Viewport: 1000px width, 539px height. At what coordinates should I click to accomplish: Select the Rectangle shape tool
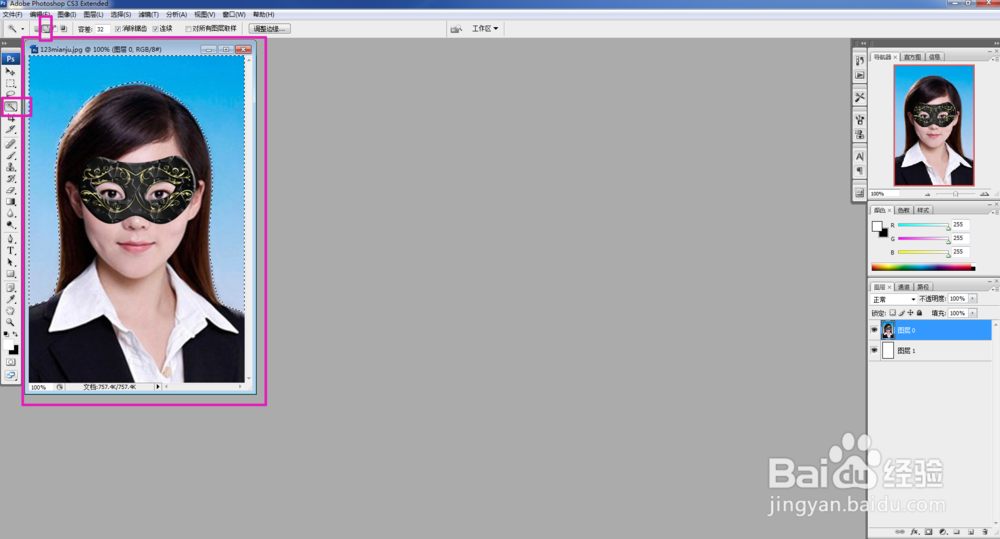(10, 274)
